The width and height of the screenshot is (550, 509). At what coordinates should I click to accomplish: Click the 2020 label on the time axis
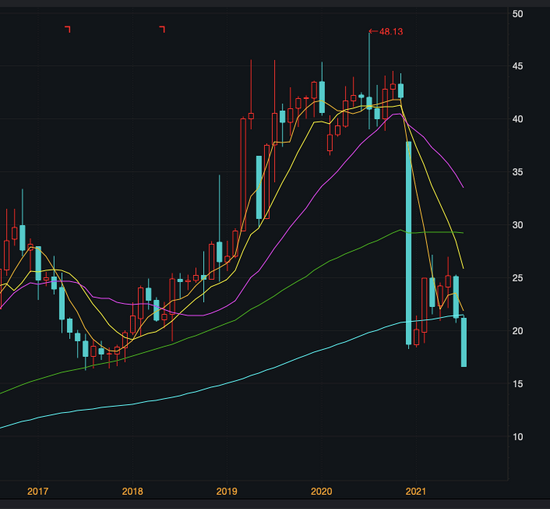pyautogui.click(x=321, y=491)
